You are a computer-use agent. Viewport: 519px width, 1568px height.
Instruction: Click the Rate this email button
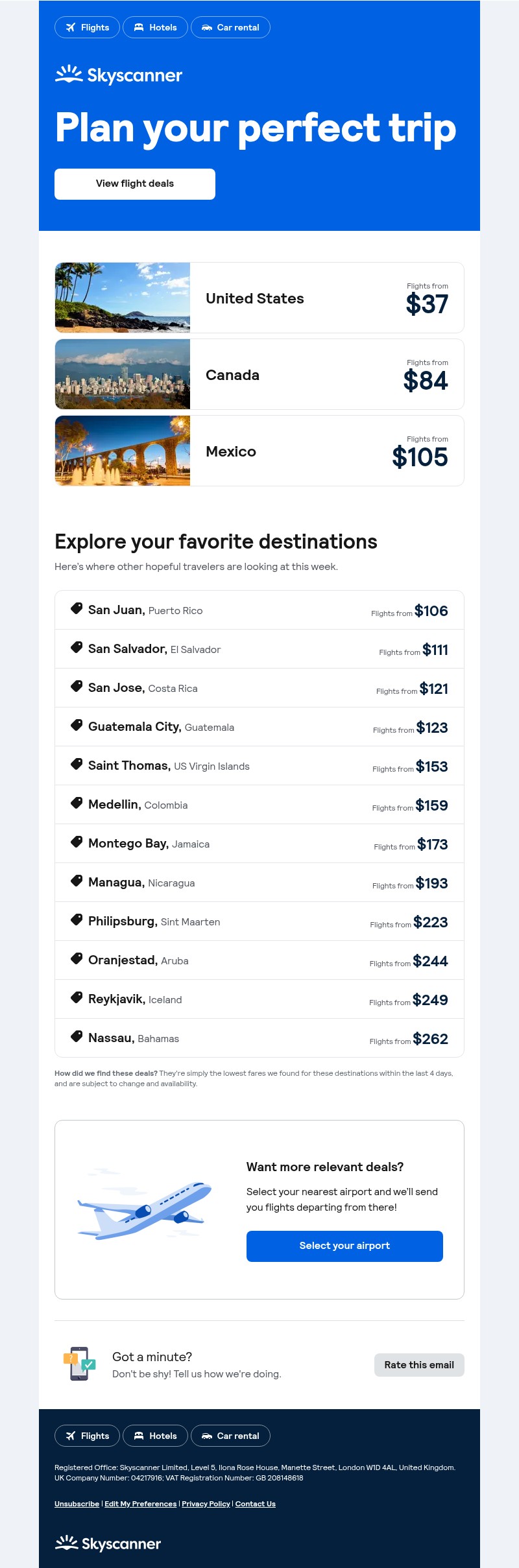pos(419,1365)
